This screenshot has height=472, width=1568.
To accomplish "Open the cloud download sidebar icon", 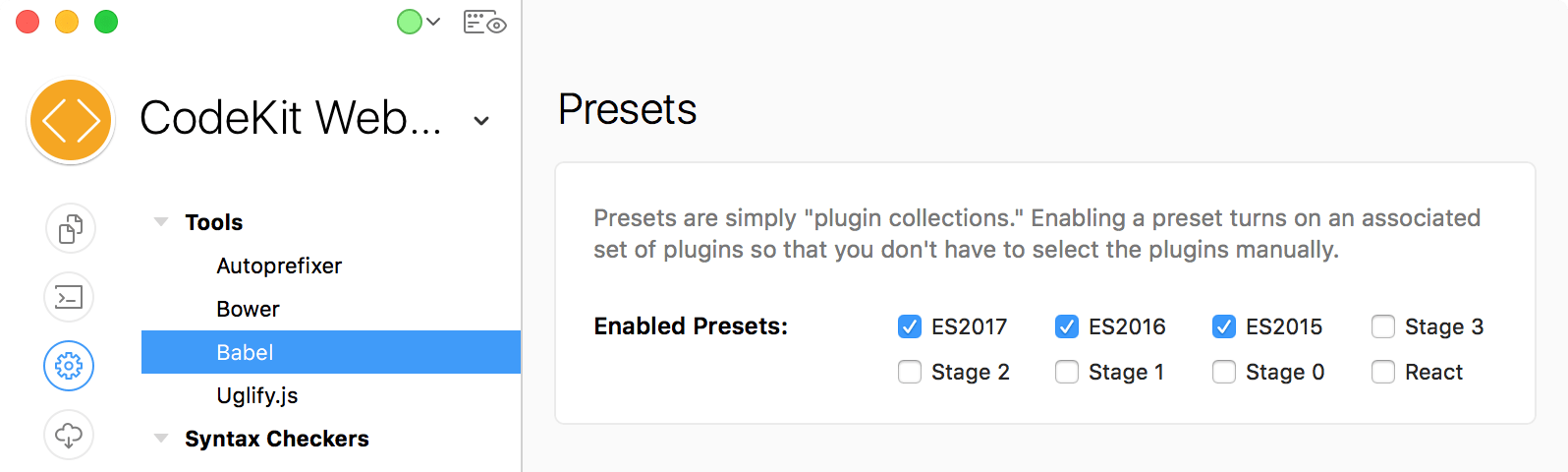I will (69, 435).
